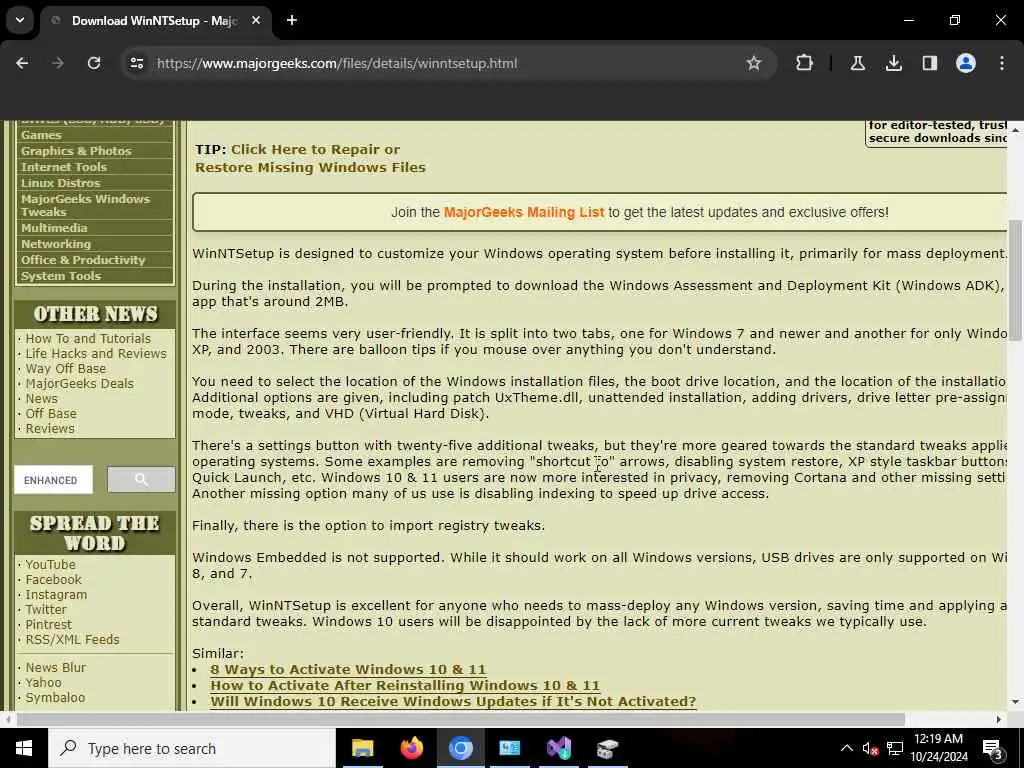Viewport: 1024px width, 768px height.
Task: Open the Off Base link
Action: pos(51,413)
